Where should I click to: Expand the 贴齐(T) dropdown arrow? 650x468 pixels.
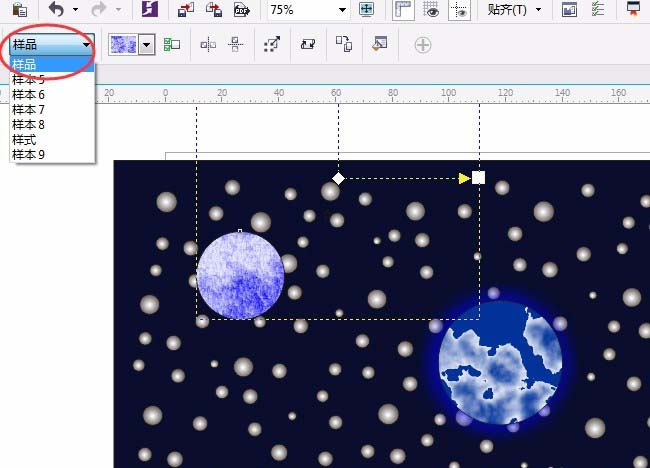pyautogui.click(x=538, y=10)
